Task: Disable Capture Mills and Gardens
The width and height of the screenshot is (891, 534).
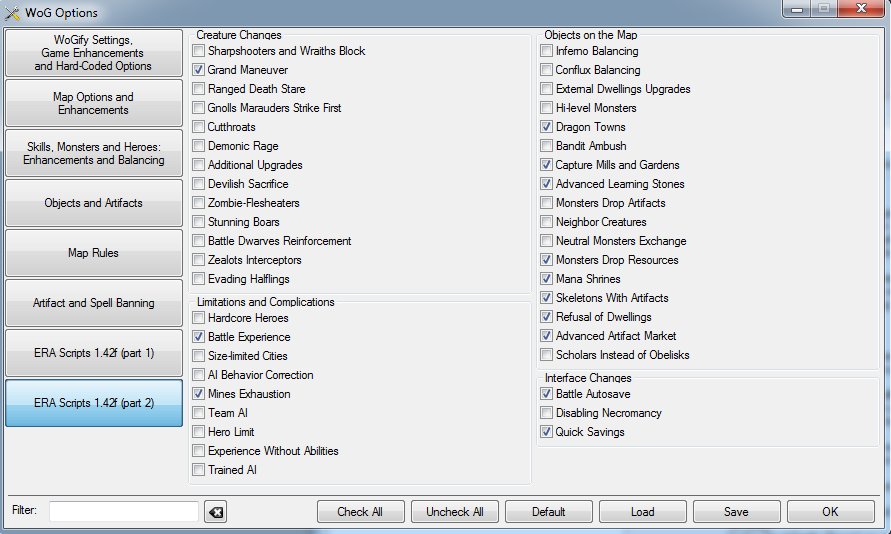Action: point(546,165)
